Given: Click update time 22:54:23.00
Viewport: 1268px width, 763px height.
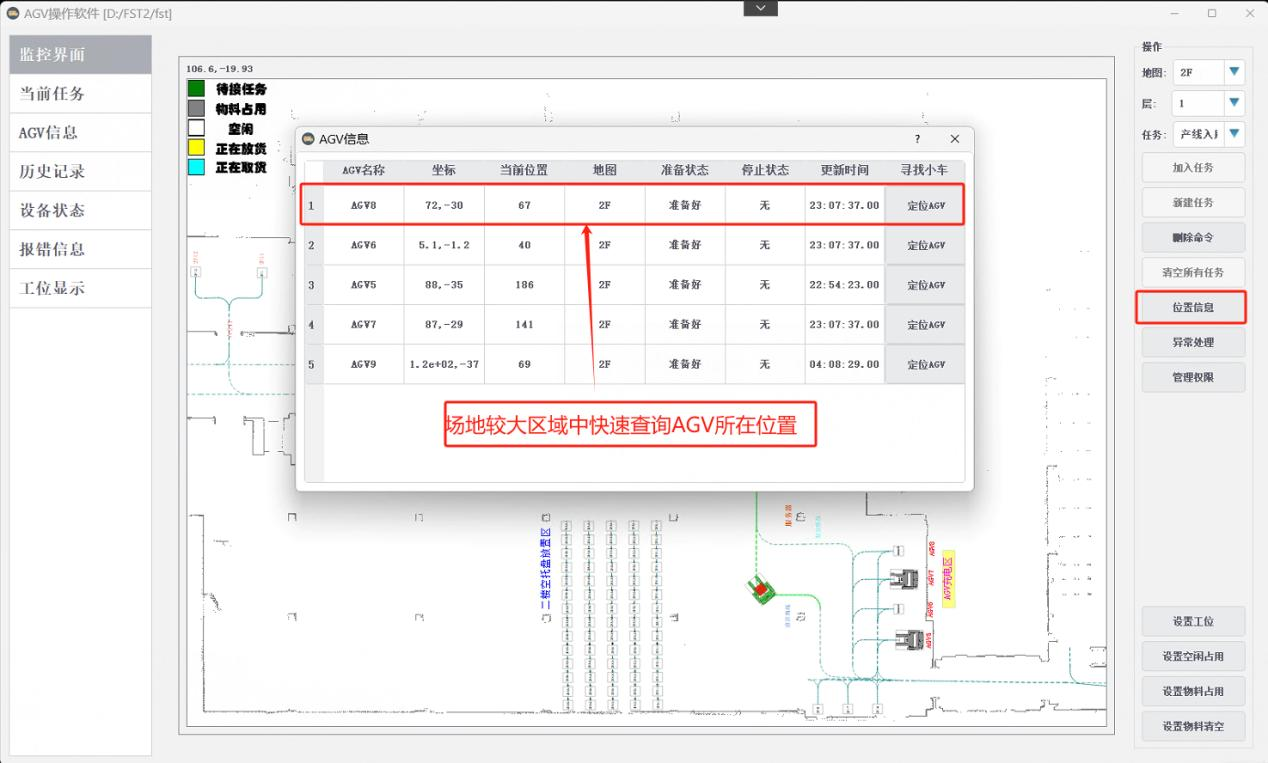Looking at the screenshot, I should point(844,285).
